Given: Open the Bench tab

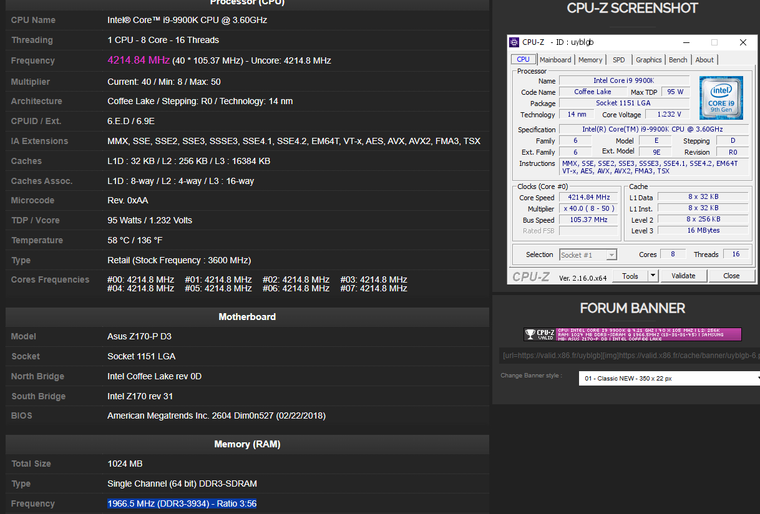Looking at the screenshot, I should click(678, 60).
